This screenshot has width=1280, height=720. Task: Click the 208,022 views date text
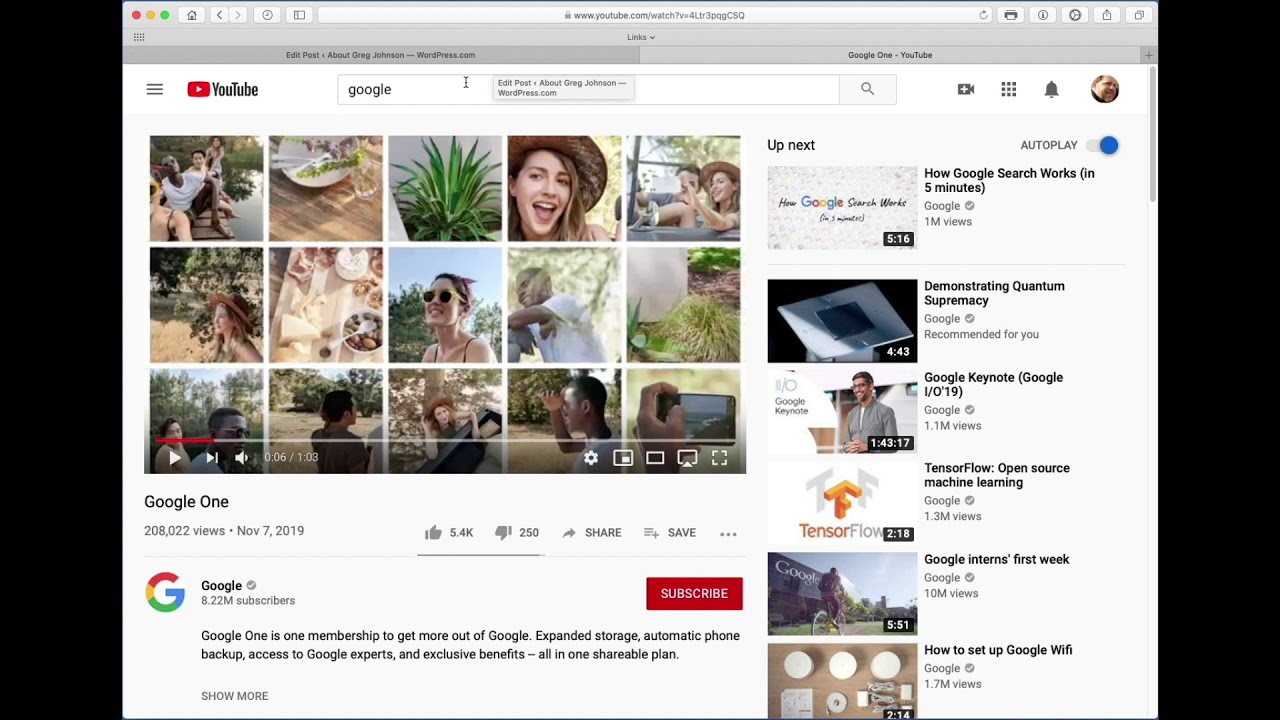(x=224, y=531)
